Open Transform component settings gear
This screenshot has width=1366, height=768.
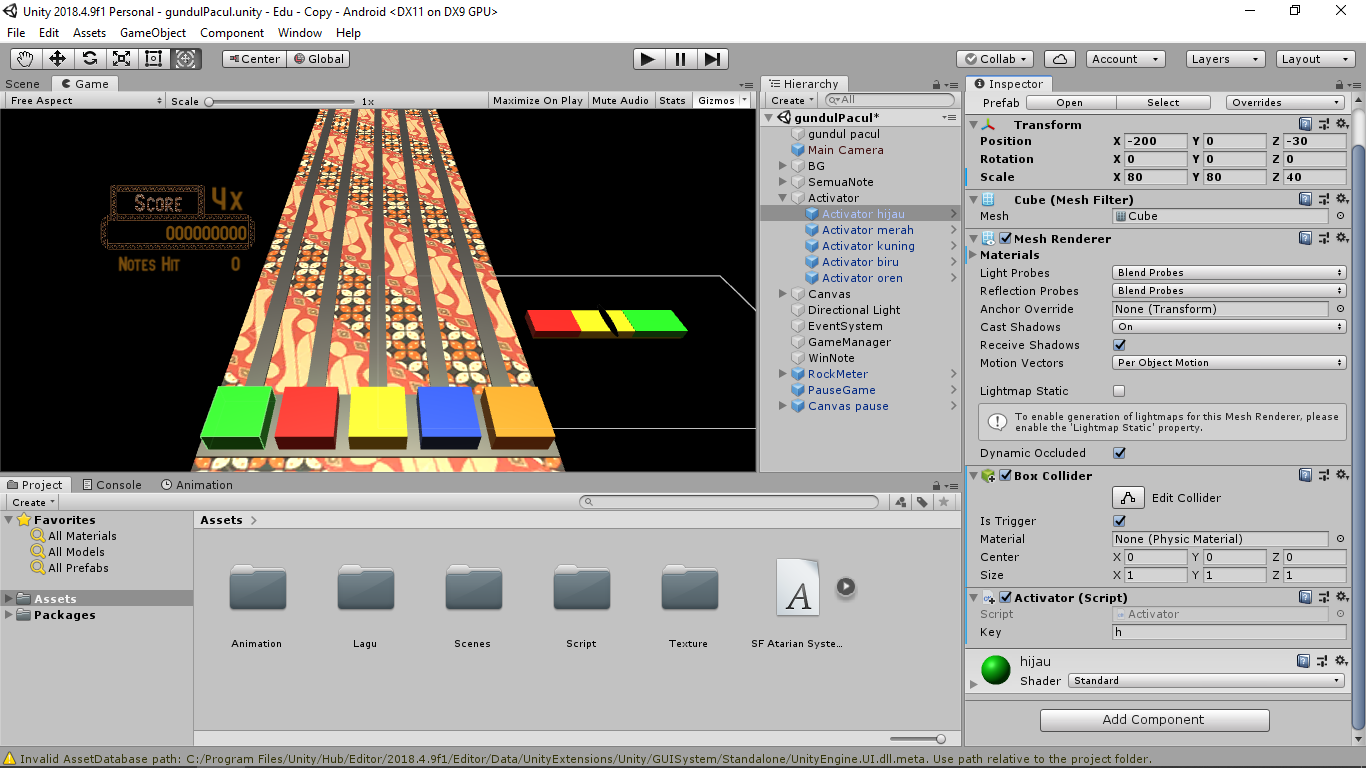pos(1341,124)
